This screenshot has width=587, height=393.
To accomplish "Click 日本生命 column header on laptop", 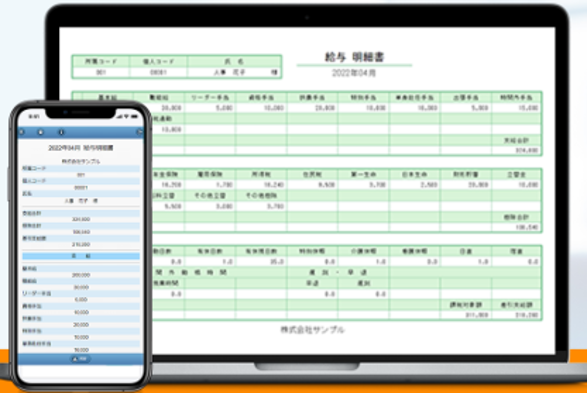I will pos(414,174).
